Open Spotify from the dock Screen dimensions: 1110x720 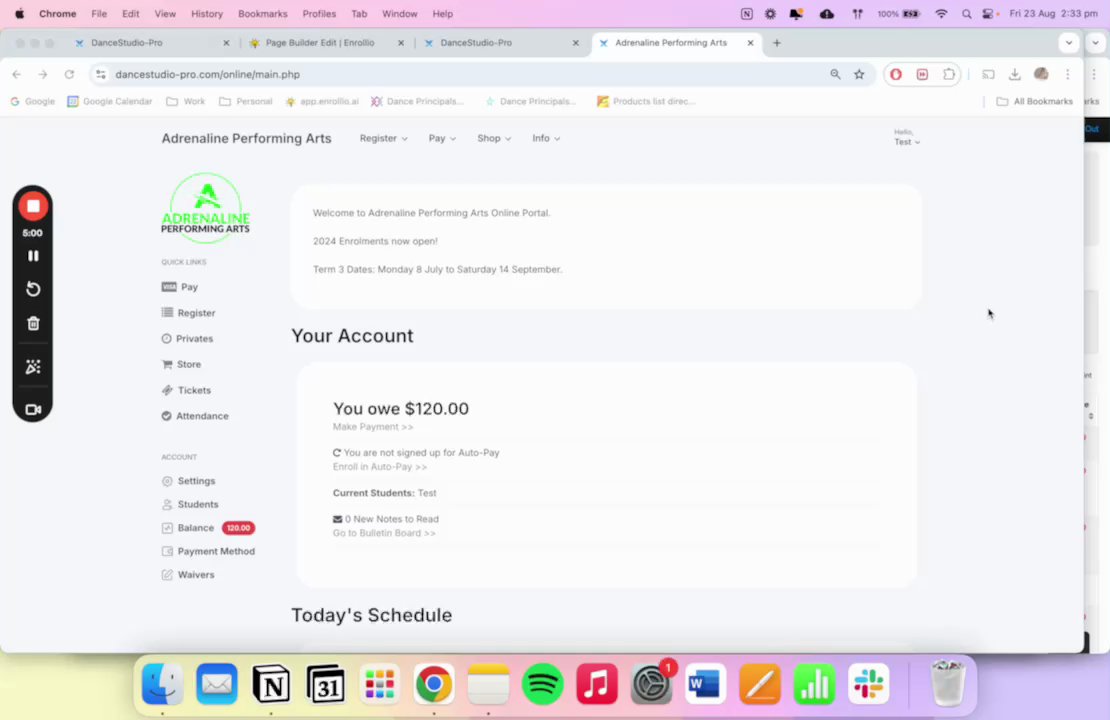click(x=542, y=684)
